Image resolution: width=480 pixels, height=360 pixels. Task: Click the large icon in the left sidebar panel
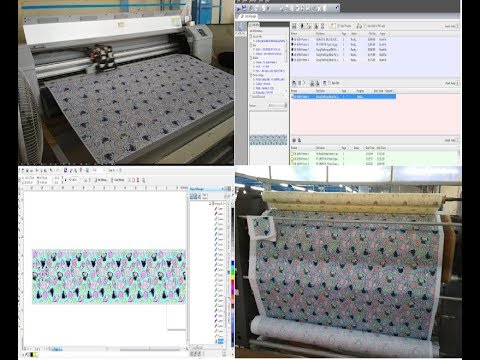(240, 27)
